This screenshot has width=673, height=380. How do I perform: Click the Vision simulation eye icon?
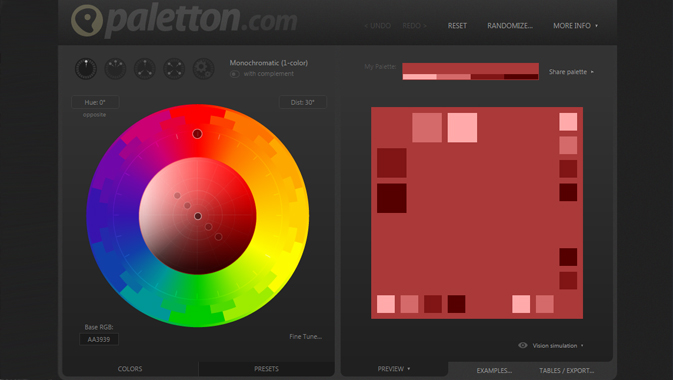(522, 345)
